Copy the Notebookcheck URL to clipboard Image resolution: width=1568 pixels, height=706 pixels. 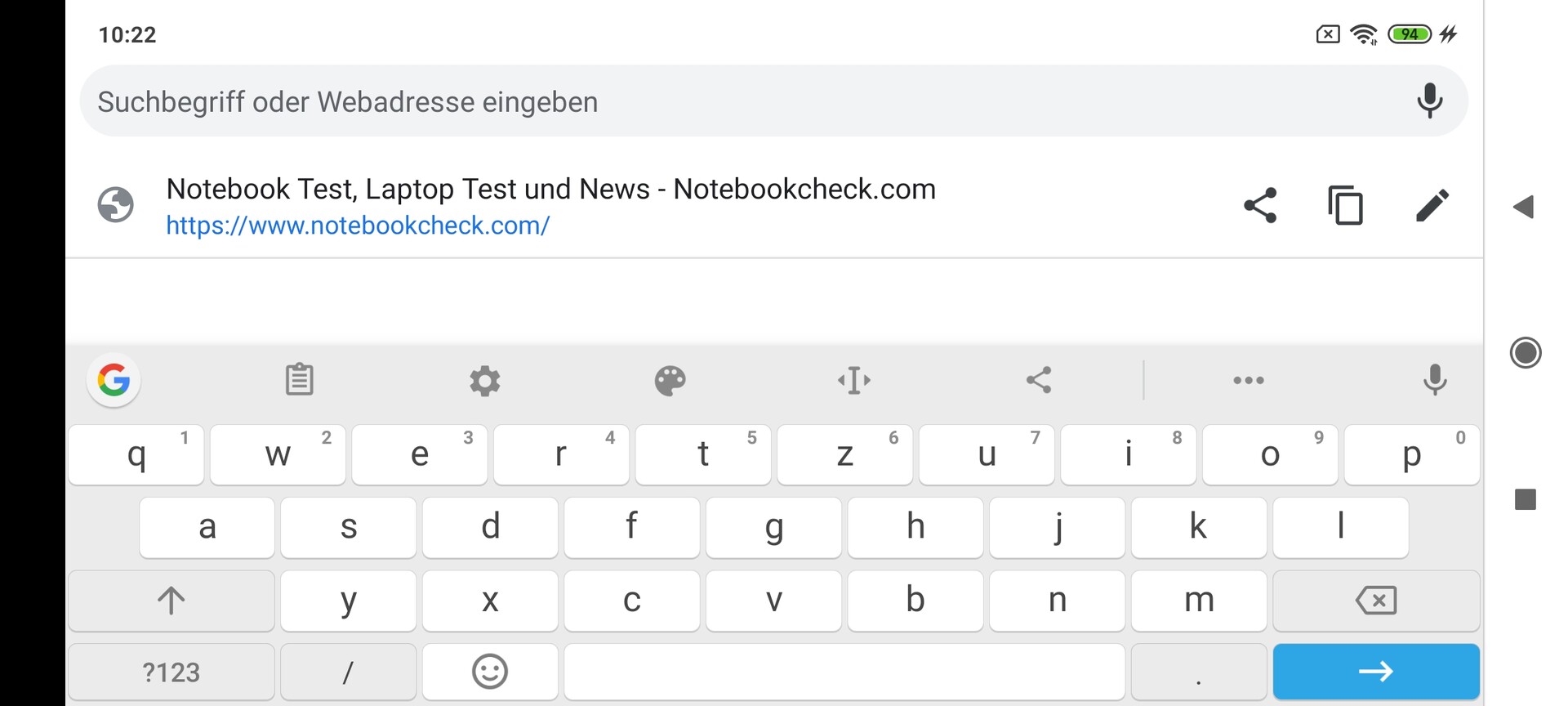tap(1345, 205)
